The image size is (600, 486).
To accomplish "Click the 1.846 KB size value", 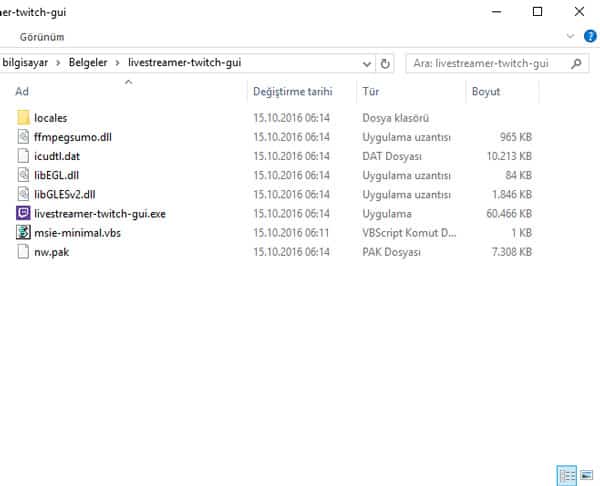I will click(x=512, y=194).
